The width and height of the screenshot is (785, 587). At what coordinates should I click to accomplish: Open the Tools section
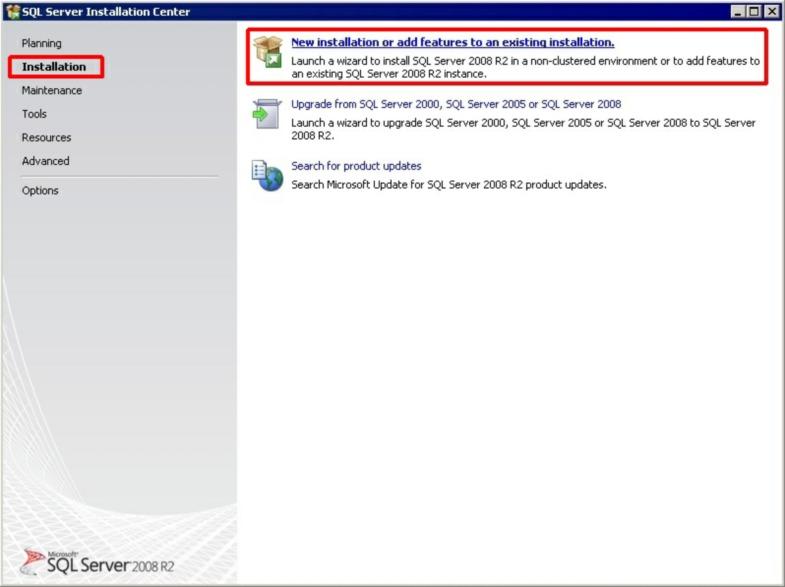34,114
